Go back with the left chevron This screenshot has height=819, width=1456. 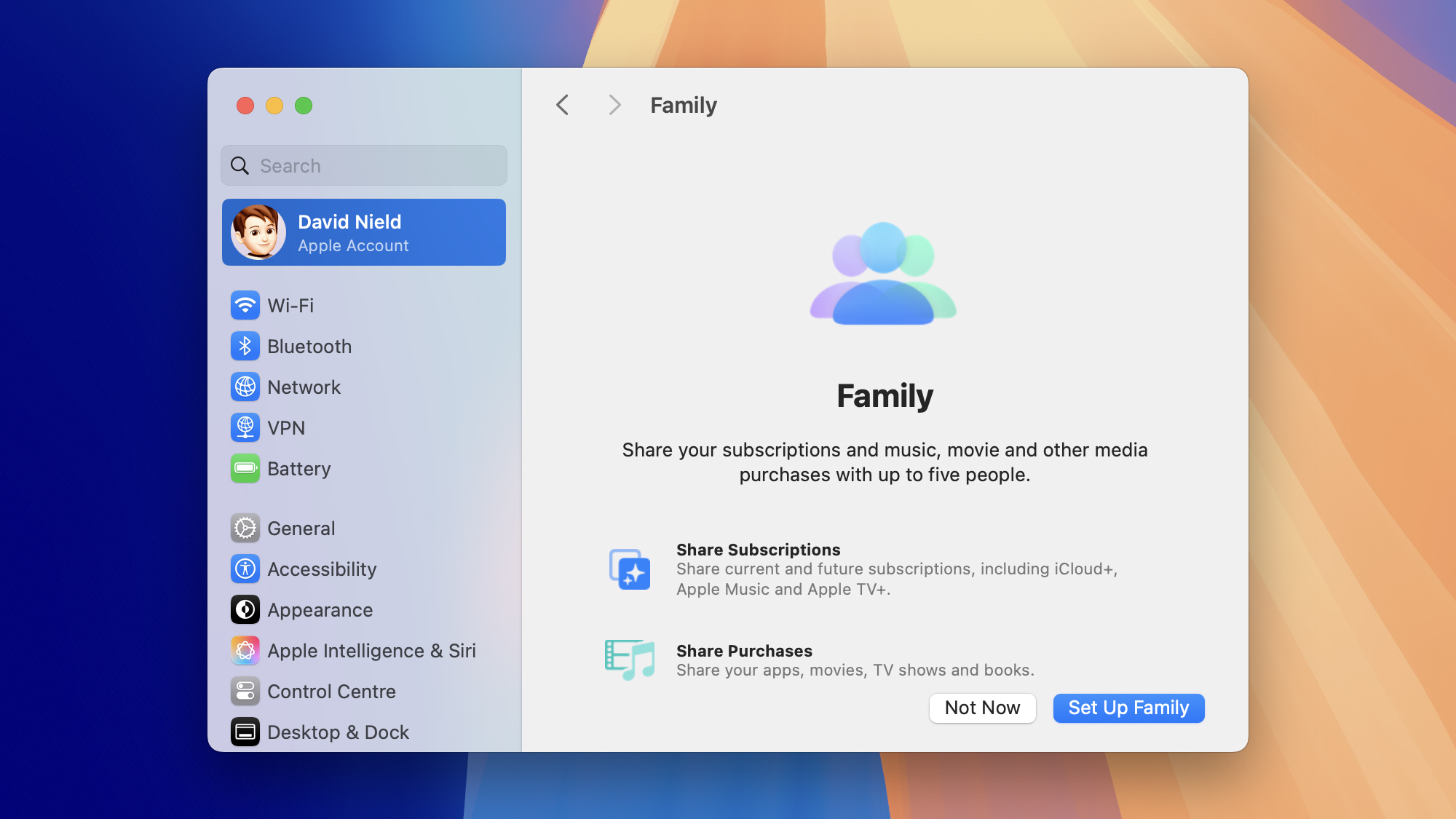click(562, 105)
